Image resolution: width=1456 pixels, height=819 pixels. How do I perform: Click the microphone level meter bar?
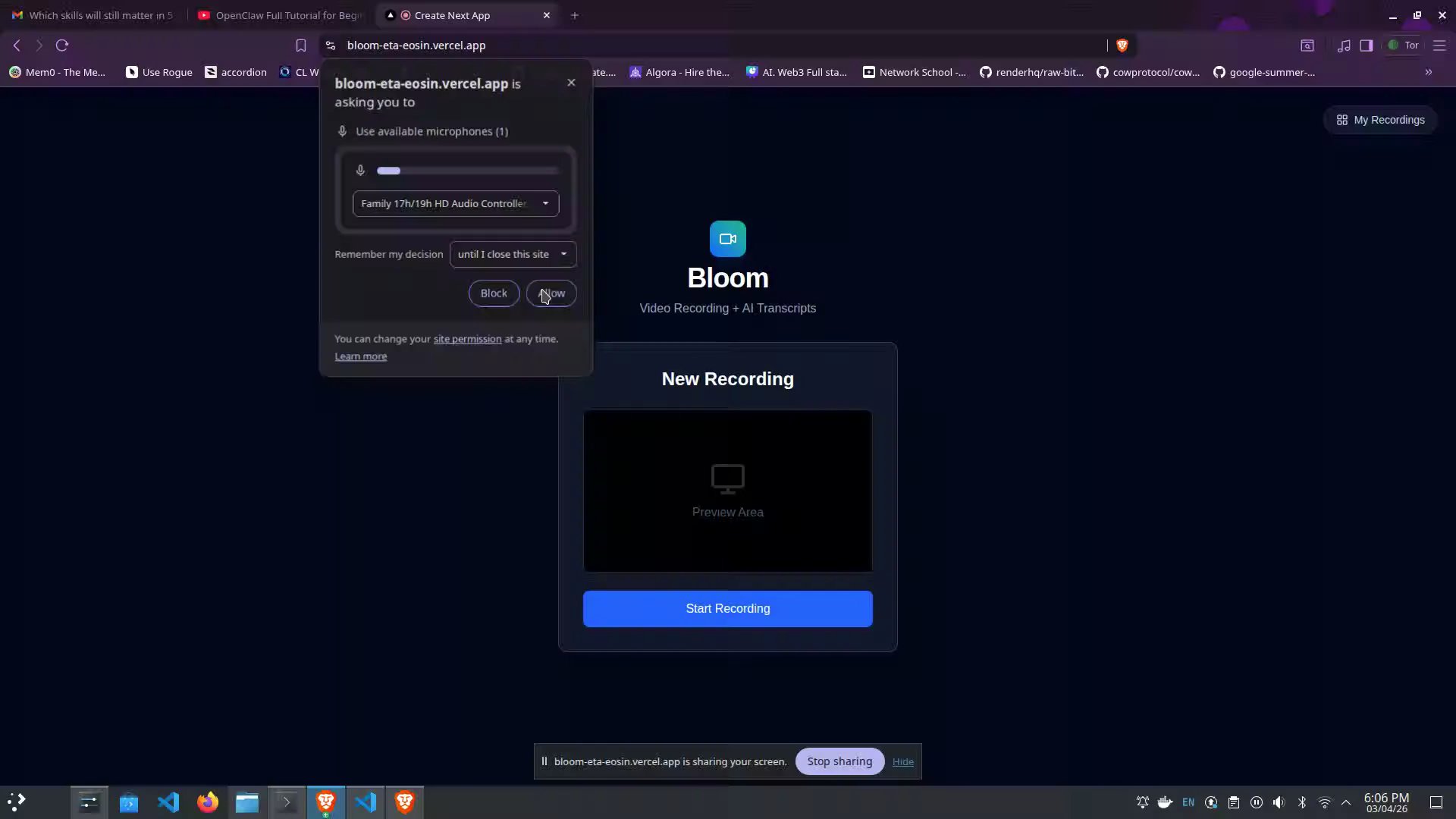pyautogui.click(x=467, y=171)
